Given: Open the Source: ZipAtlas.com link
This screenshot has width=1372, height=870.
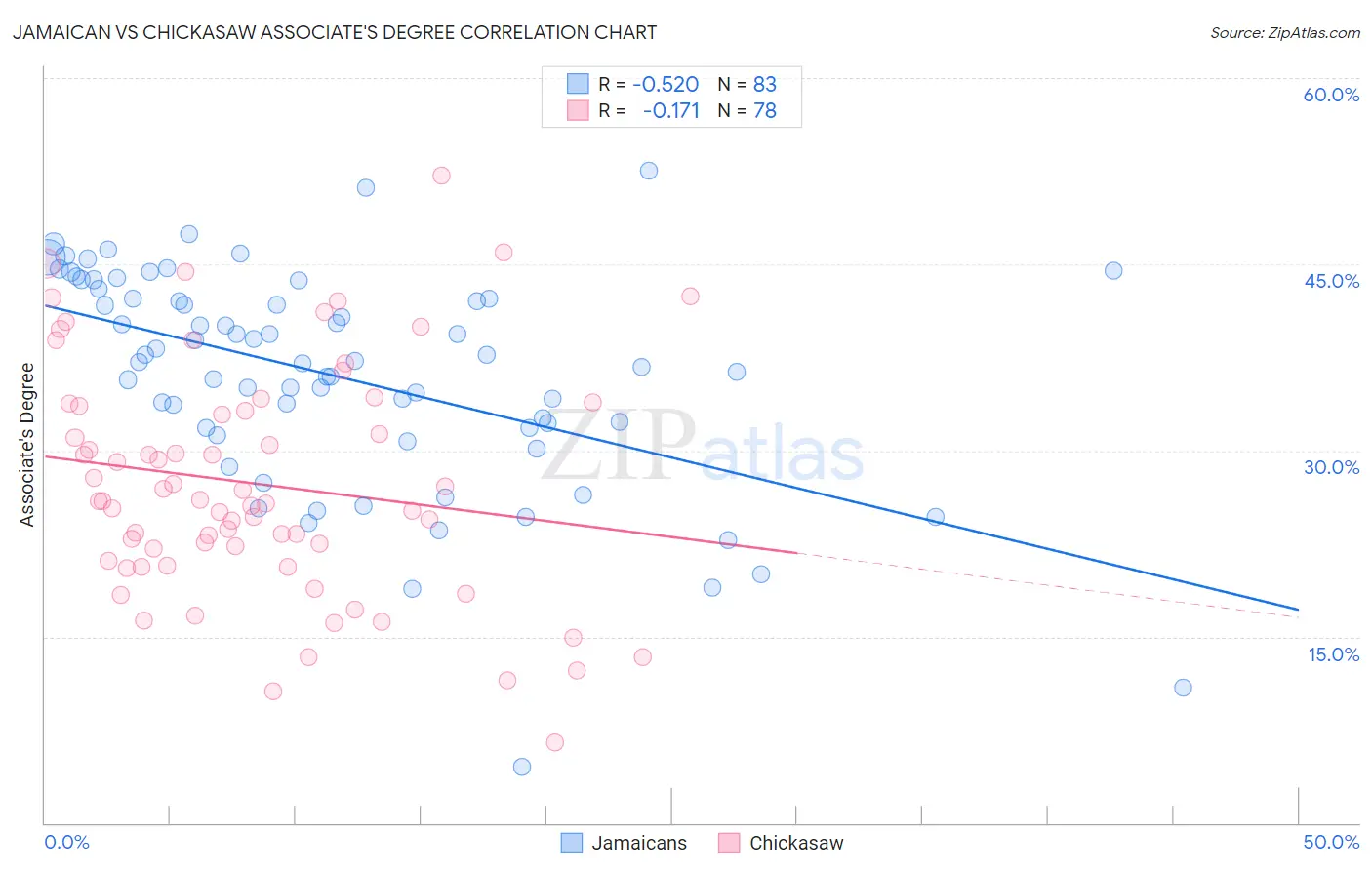Looking at the screenshot, I should (1285, 32).
